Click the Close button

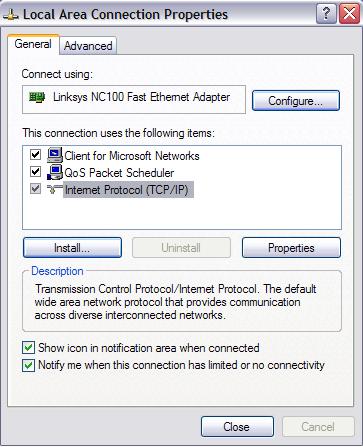pos(237,426)
